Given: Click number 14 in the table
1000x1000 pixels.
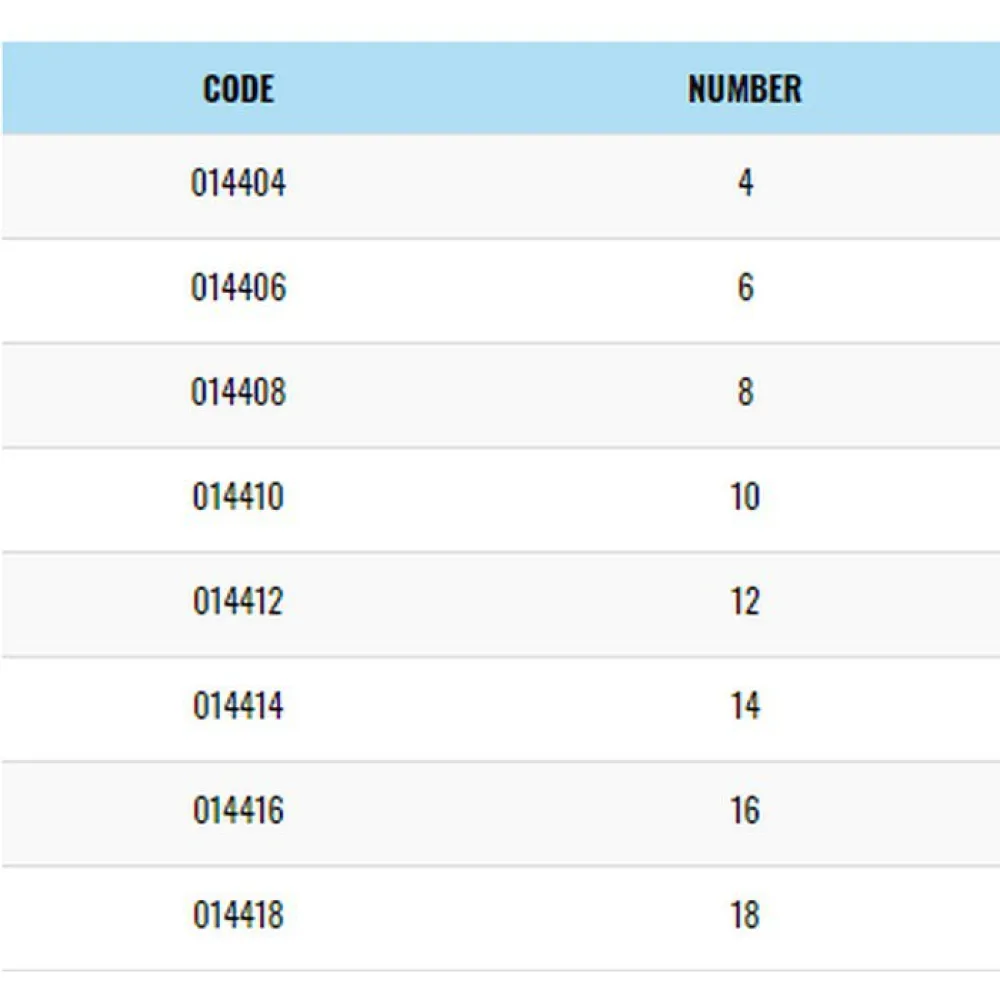Looking at the screenshot, I should pyautogui.click(x=745, y=706).
